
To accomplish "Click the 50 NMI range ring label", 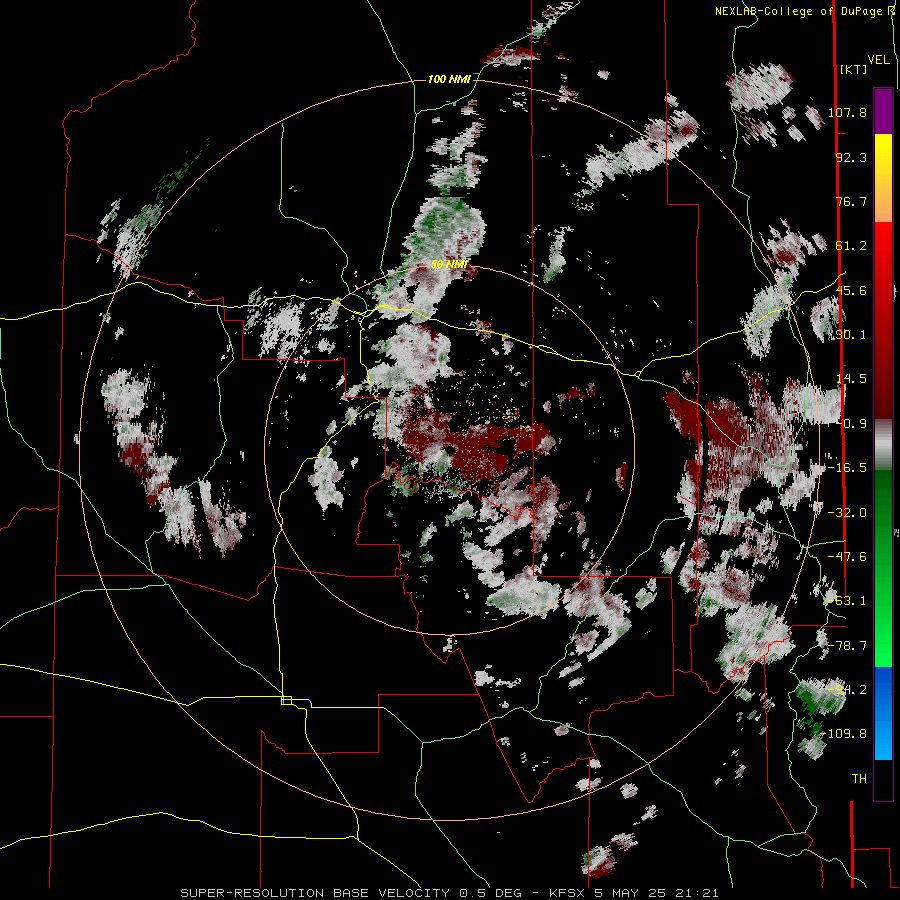I will pos(449,265).
